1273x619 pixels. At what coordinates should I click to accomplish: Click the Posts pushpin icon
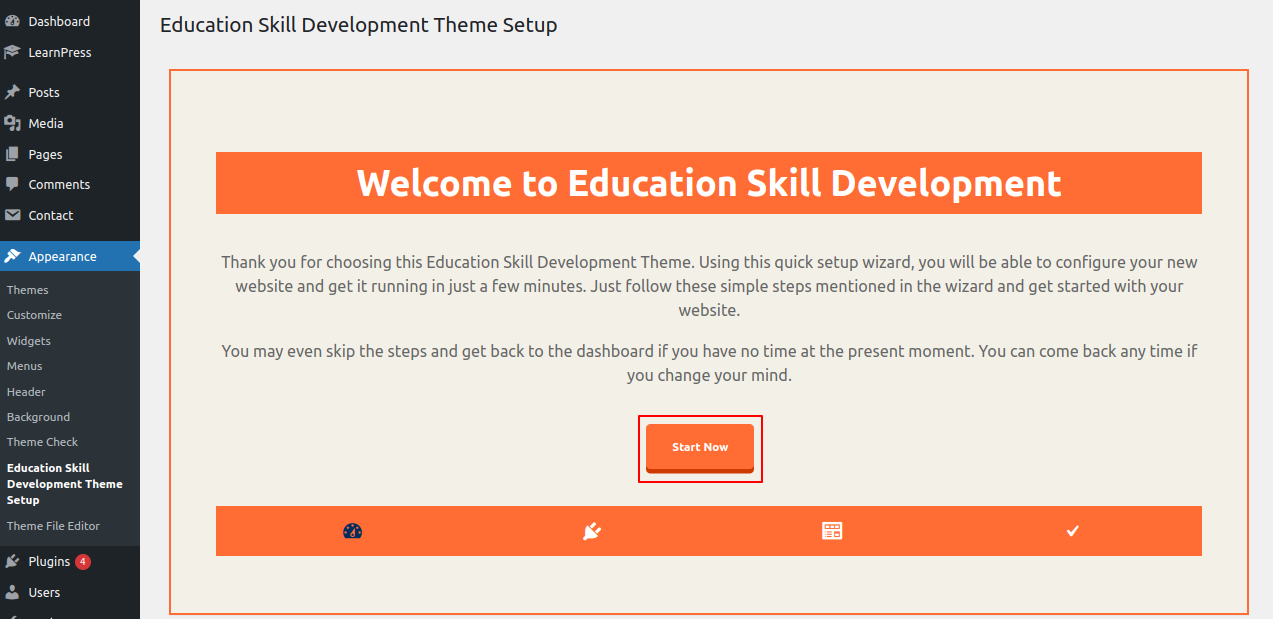(x=12, y=92)
